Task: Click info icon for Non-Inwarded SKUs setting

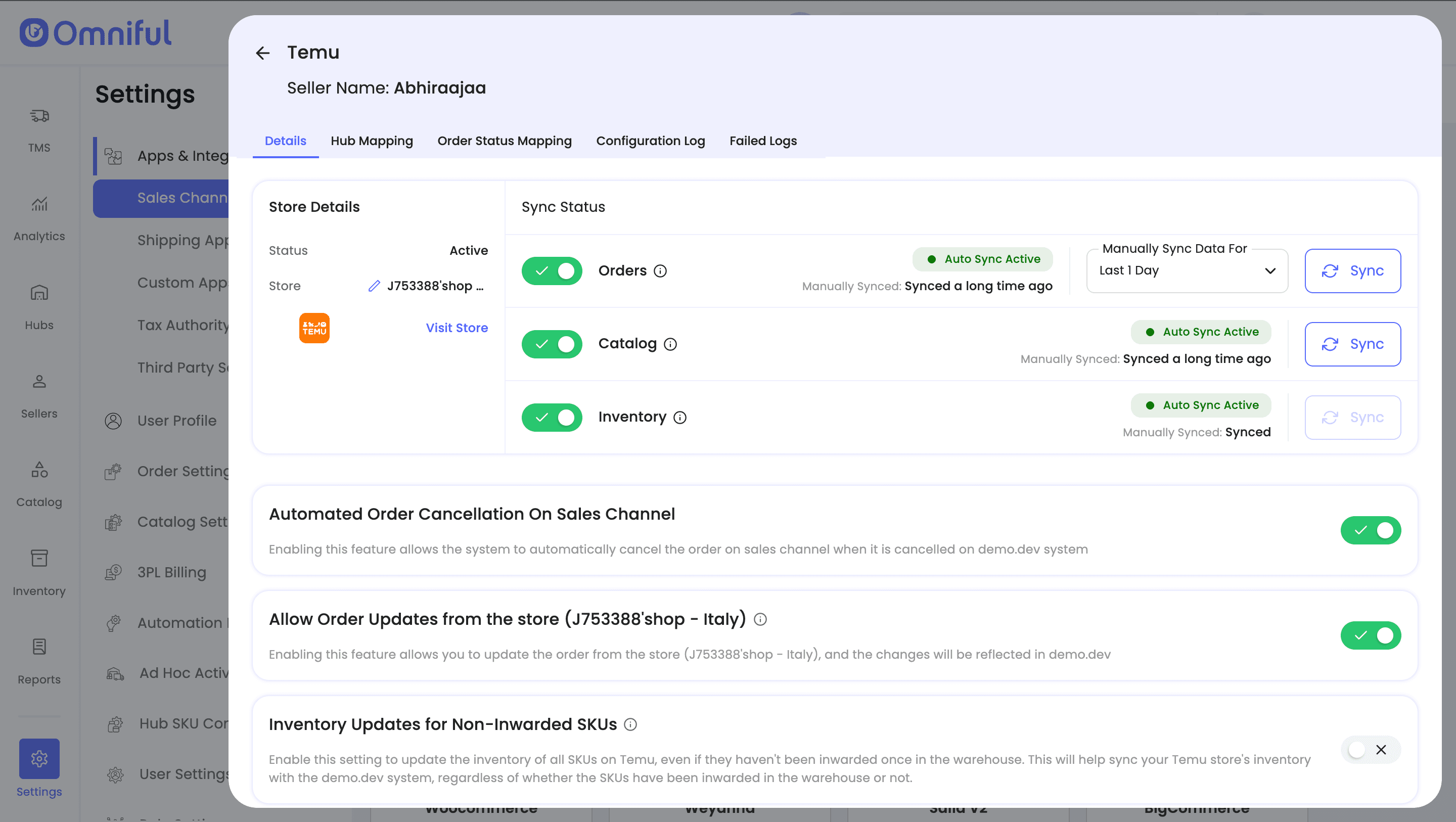Action: 630,725
